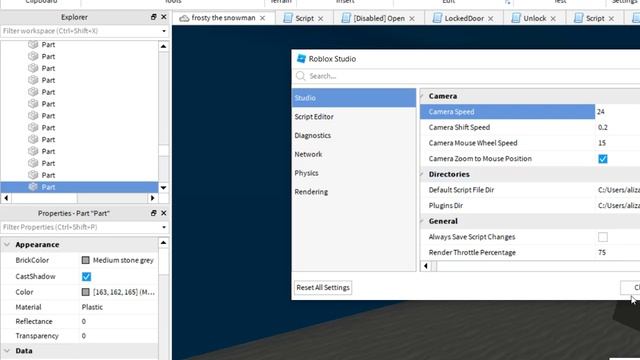Close the Unlock tab

[x=553, y=19]
